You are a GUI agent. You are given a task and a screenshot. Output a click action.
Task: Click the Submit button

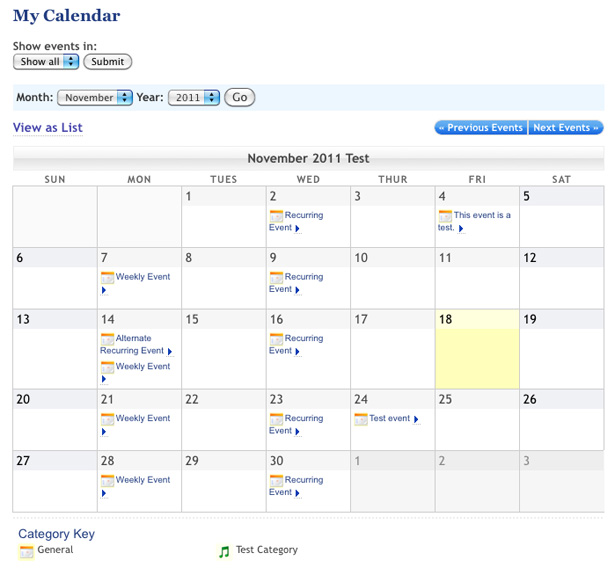pyautogui.click(x=107, y=62)
